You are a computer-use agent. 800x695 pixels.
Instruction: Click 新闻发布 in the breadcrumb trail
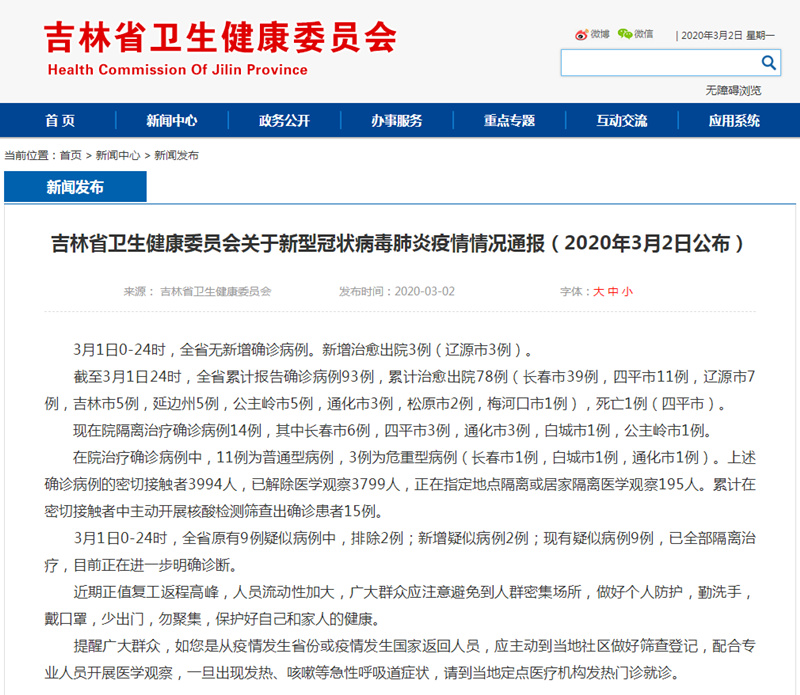point(176,156)
